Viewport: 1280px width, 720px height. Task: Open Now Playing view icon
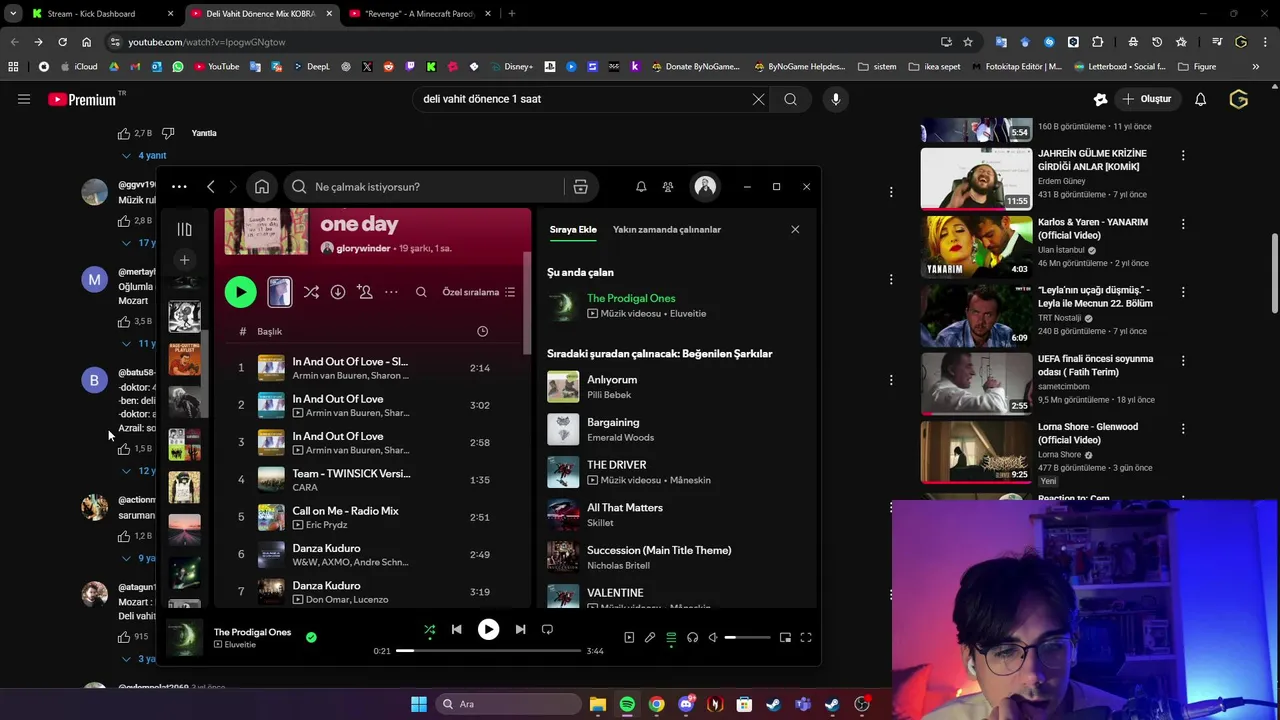click(x=629, y=637)
